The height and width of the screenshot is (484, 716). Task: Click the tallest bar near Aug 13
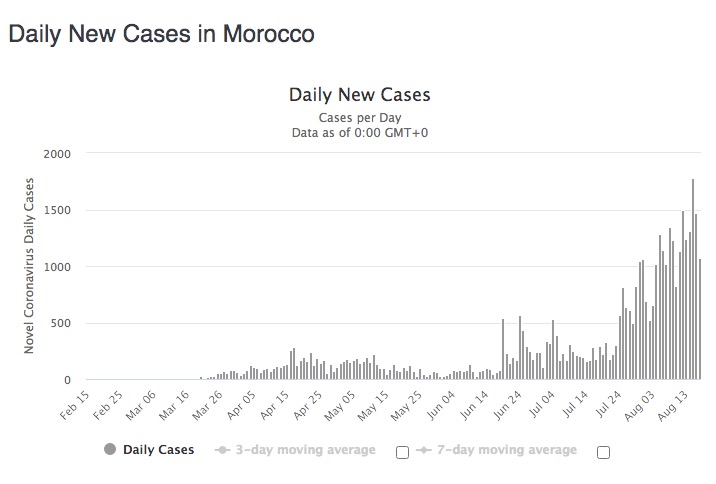693,280
